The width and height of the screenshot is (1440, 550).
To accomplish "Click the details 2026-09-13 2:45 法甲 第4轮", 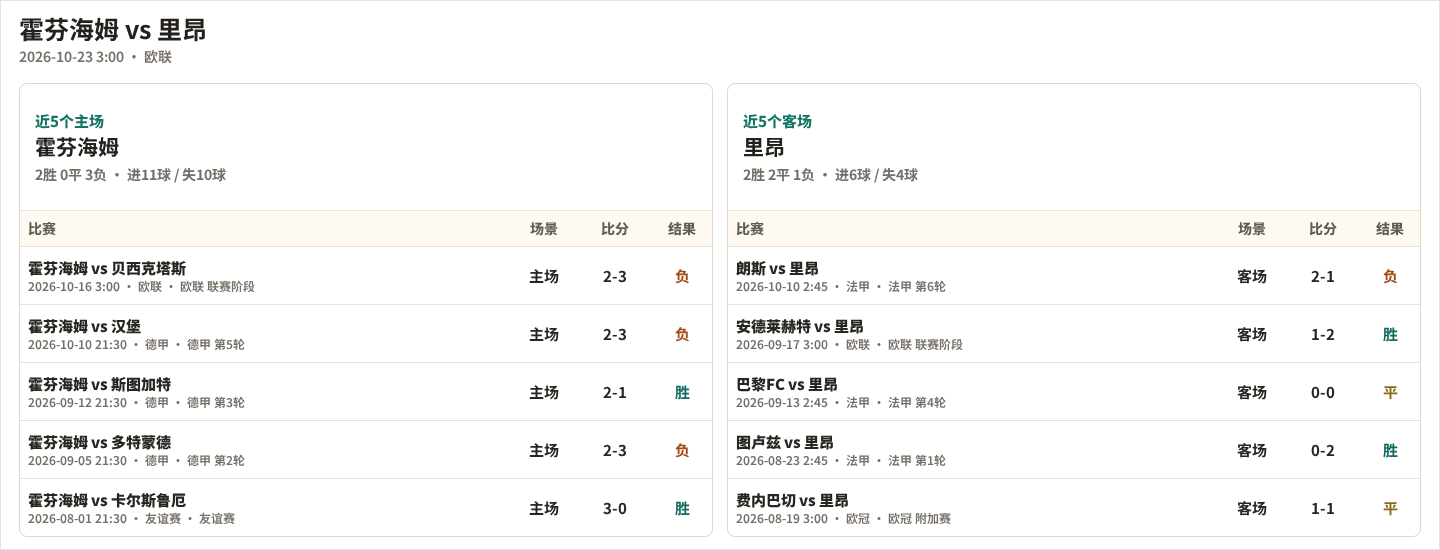I will pyautogui.click(x=841, y=403).
